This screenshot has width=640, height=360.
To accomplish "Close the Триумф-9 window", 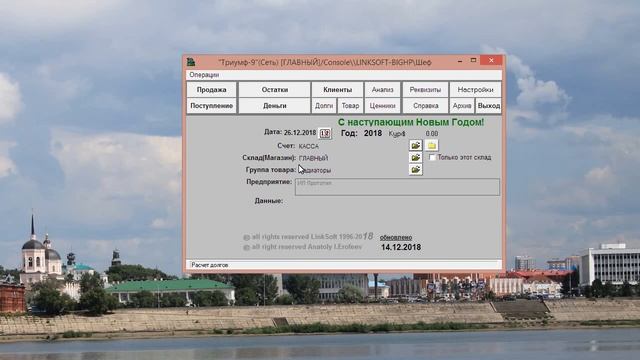I will tap(491, 60).
